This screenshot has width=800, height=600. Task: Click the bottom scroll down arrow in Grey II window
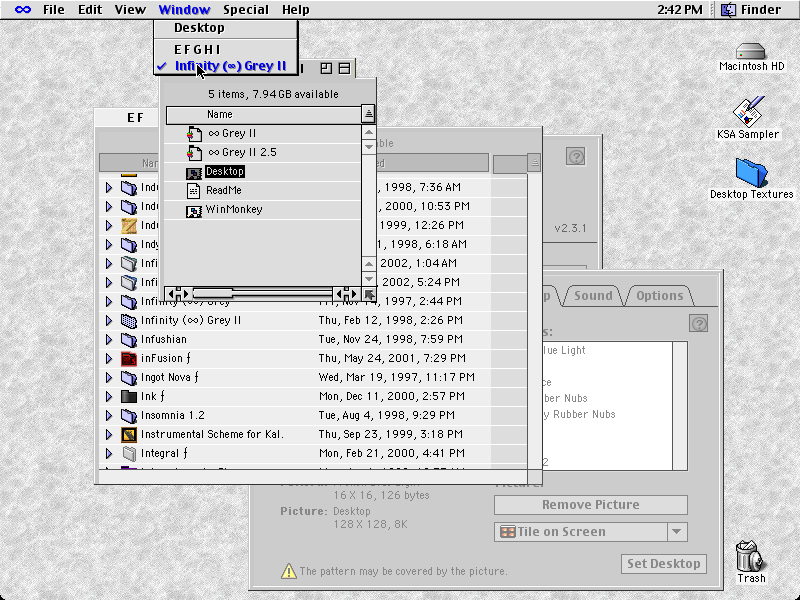coord(369,279)
